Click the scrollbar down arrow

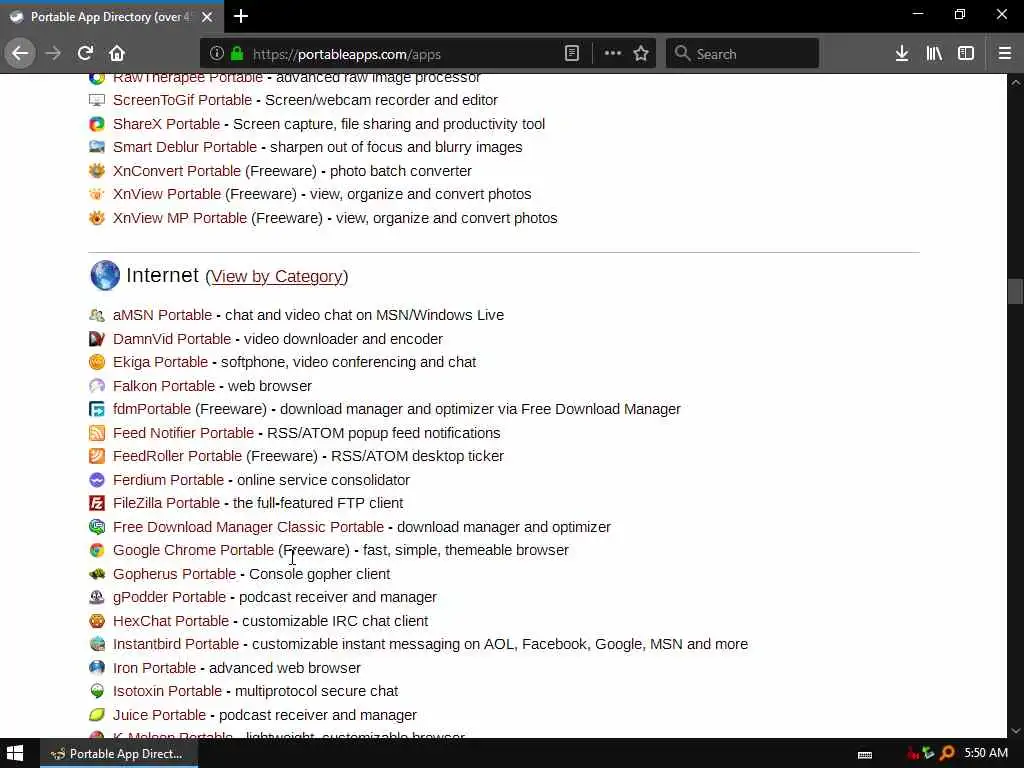[x=1015, y=731]
